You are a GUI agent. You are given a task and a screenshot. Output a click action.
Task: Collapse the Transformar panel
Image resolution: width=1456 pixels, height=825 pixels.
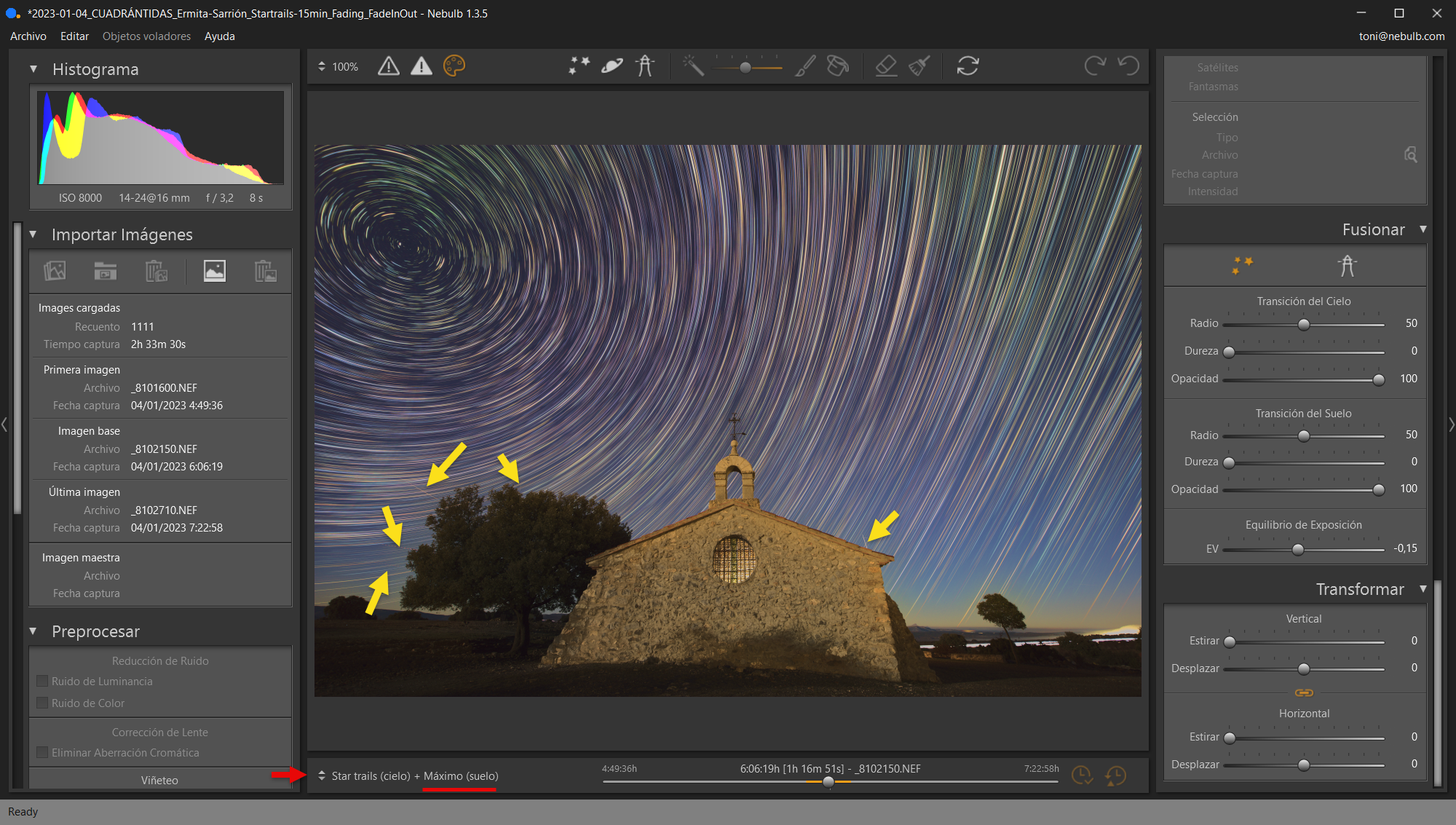(x=1423, y=589)
